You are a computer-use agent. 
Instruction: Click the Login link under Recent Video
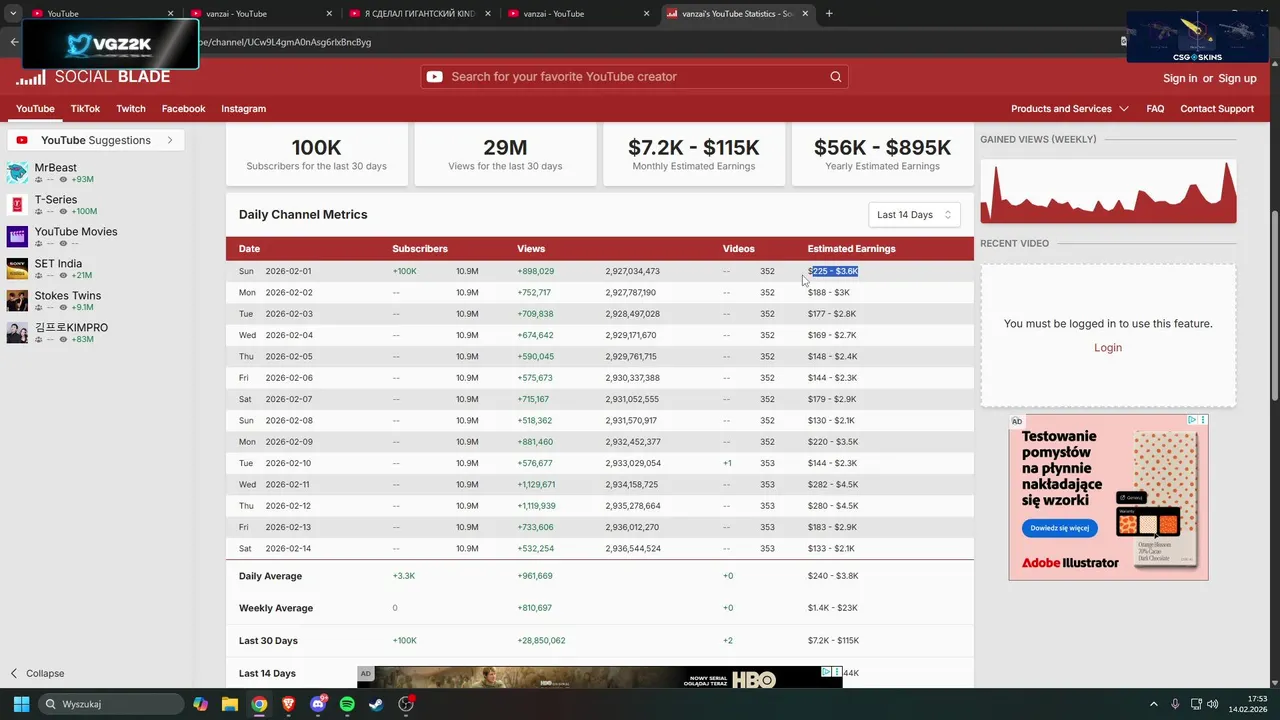point(1108,348)
